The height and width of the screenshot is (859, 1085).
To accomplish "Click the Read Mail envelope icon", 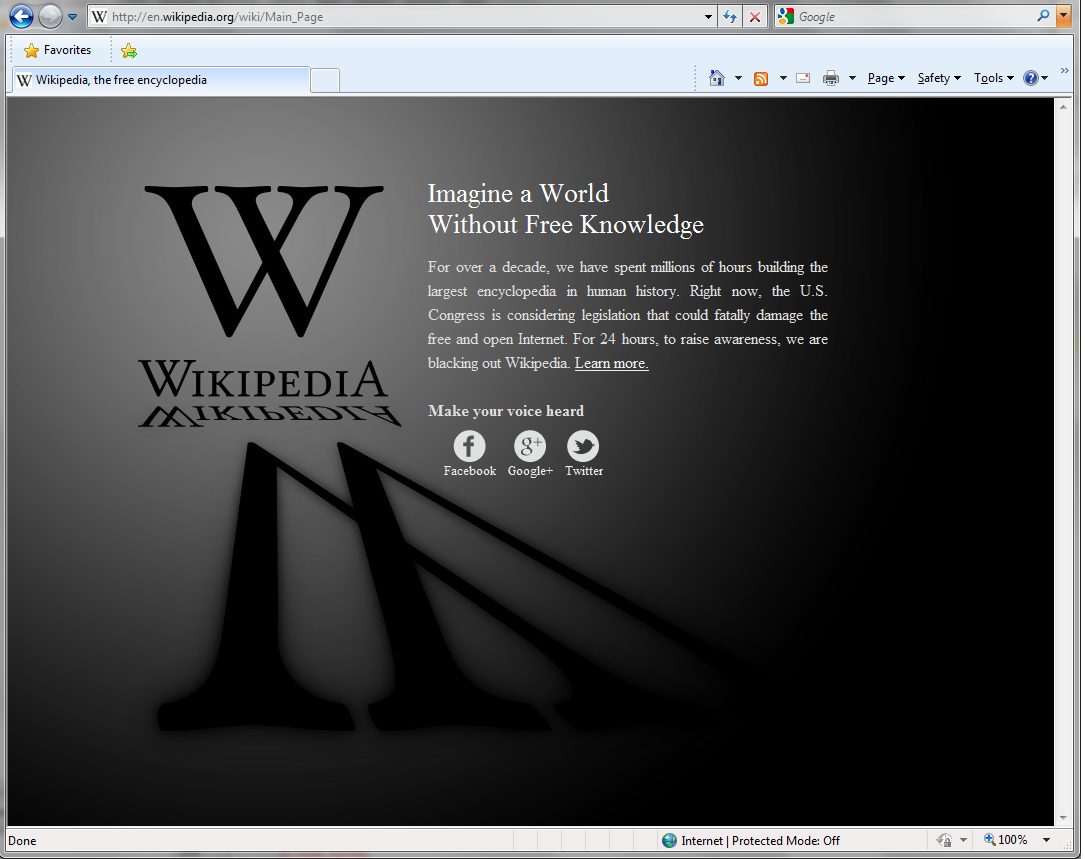I will click(x=803, y=78).
